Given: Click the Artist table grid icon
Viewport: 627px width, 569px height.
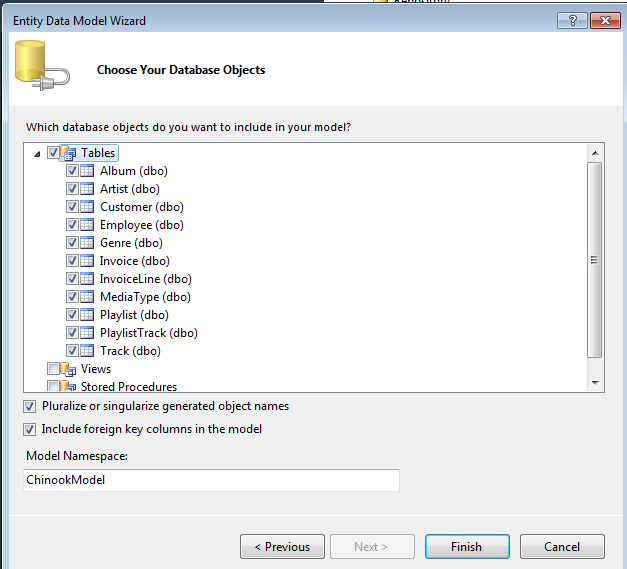Looking at the screenshot, I should 87,189.
